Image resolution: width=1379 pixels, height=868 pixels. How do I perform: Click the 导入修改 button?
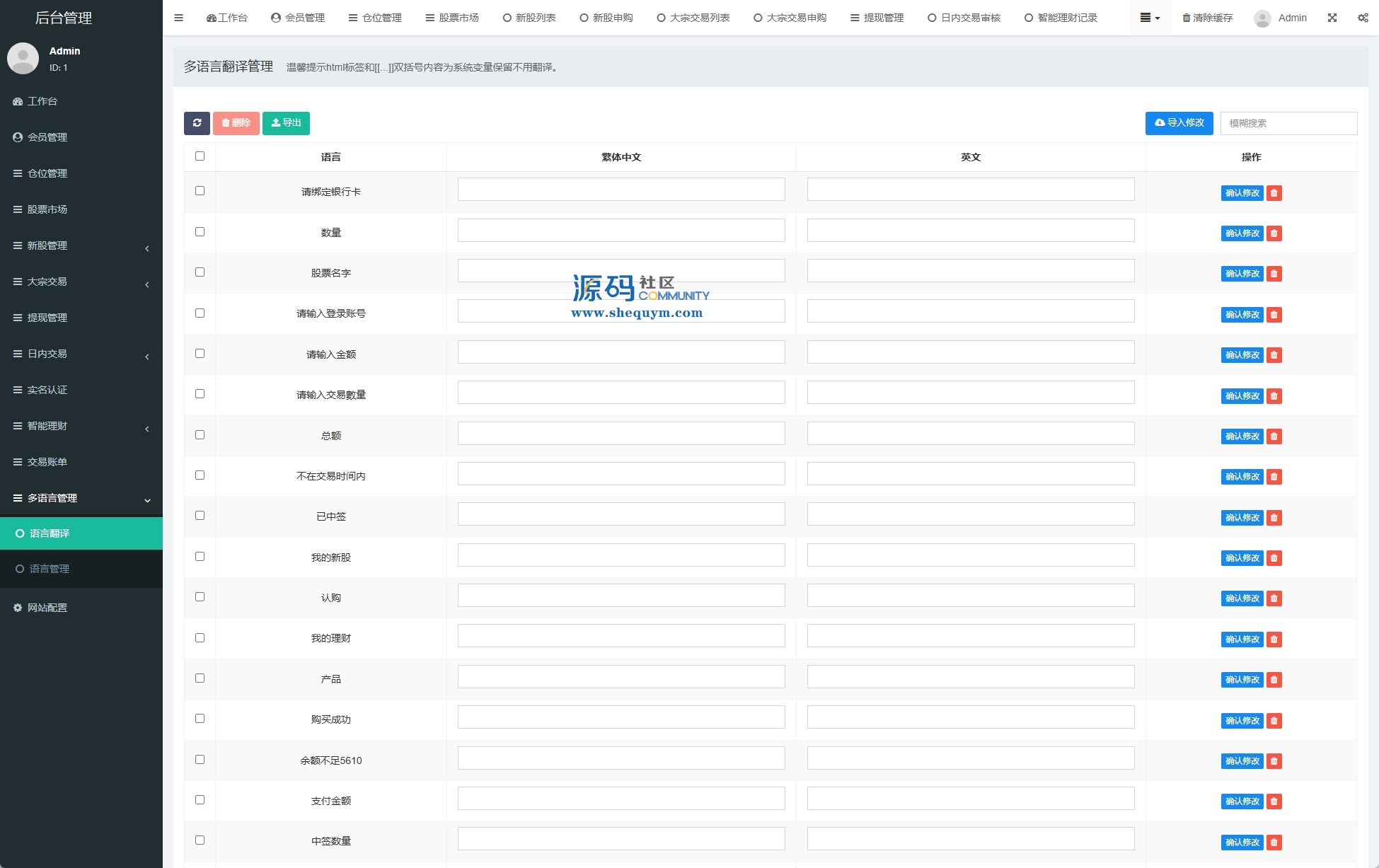pyautogui.click(x=1179, y=123)
